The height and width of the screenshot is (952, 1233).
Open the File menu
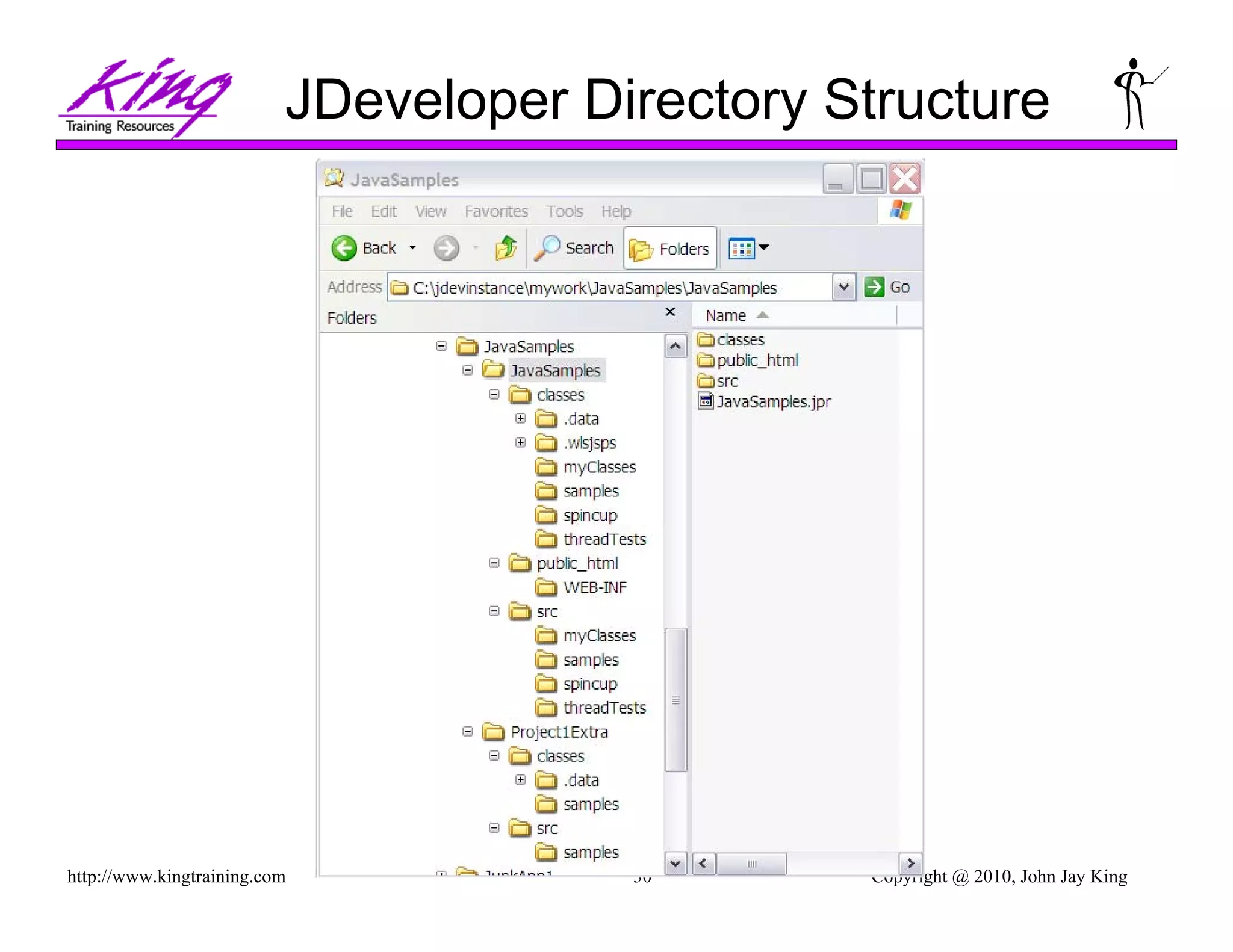click(342, 212)
